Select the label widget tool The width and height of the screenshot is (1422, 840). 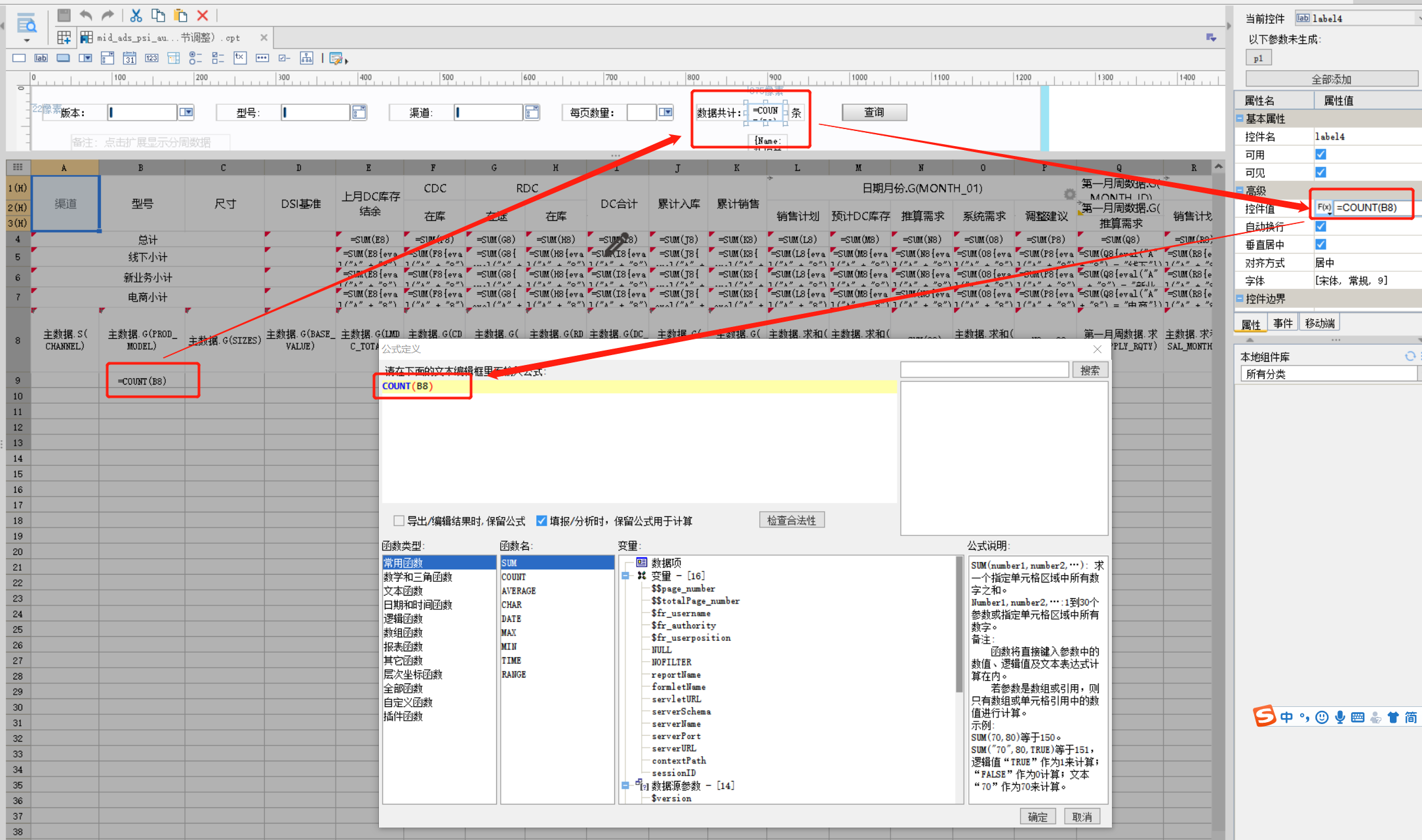(x=41, y=58)
